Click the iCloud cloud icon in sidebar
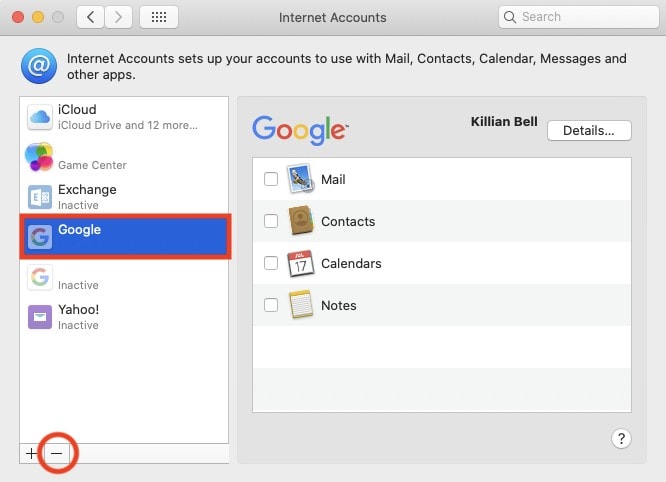The image size is (666, 482). coord(40,117)
